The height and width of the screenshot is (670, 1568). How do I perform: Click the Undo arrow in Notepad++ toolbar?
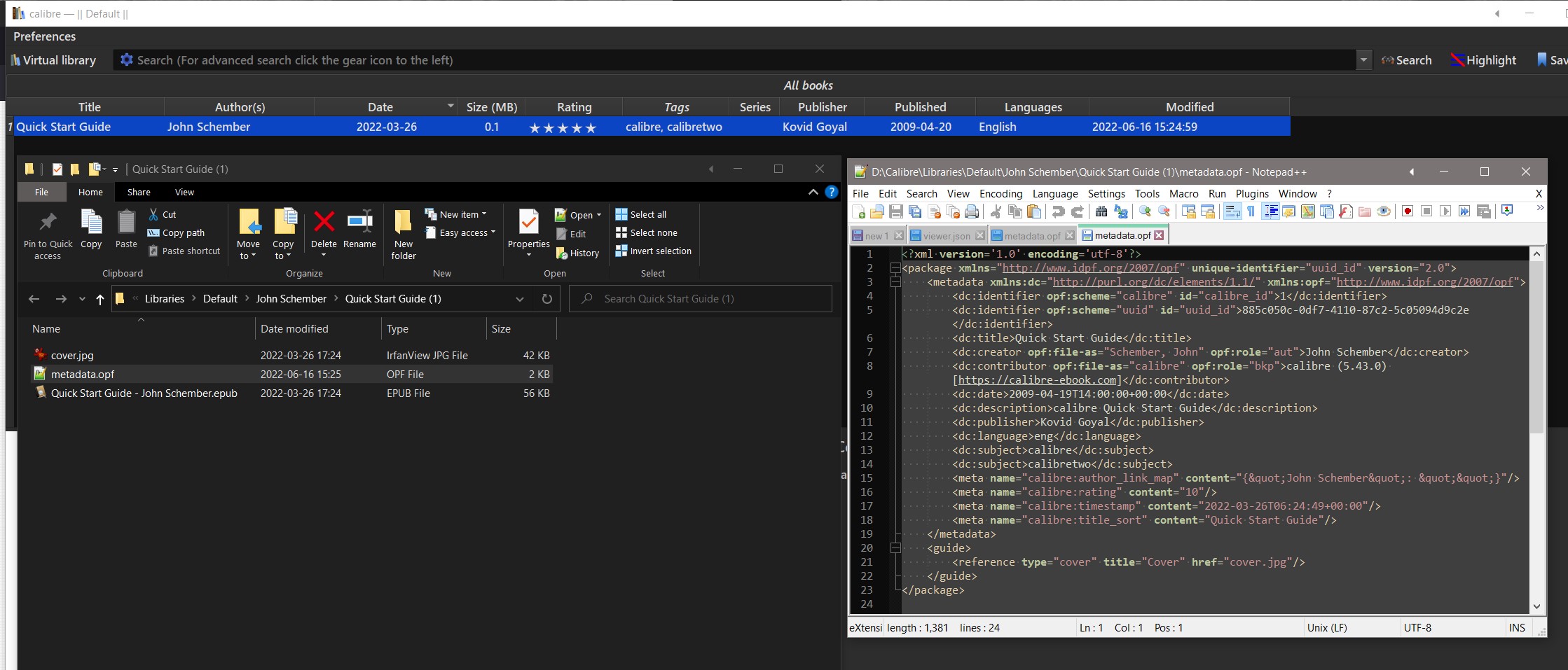1058,211
